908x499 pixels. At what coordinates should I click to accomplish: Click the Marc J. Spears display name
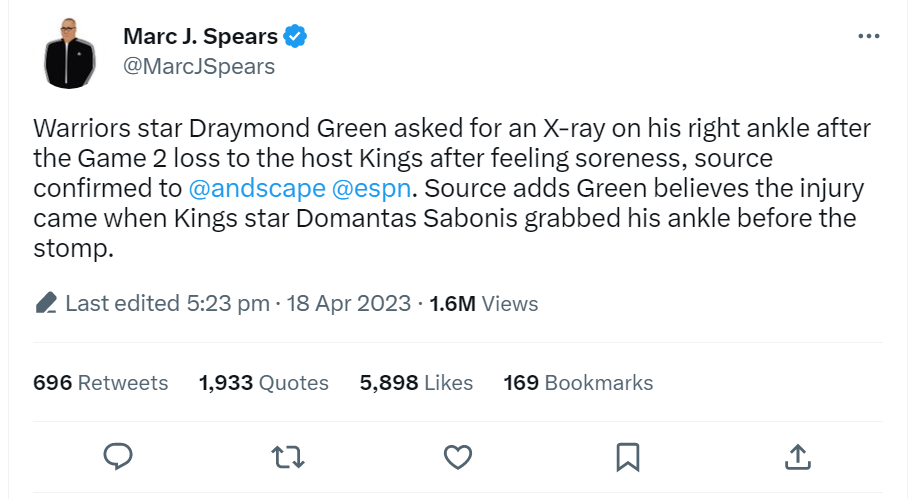200,37
